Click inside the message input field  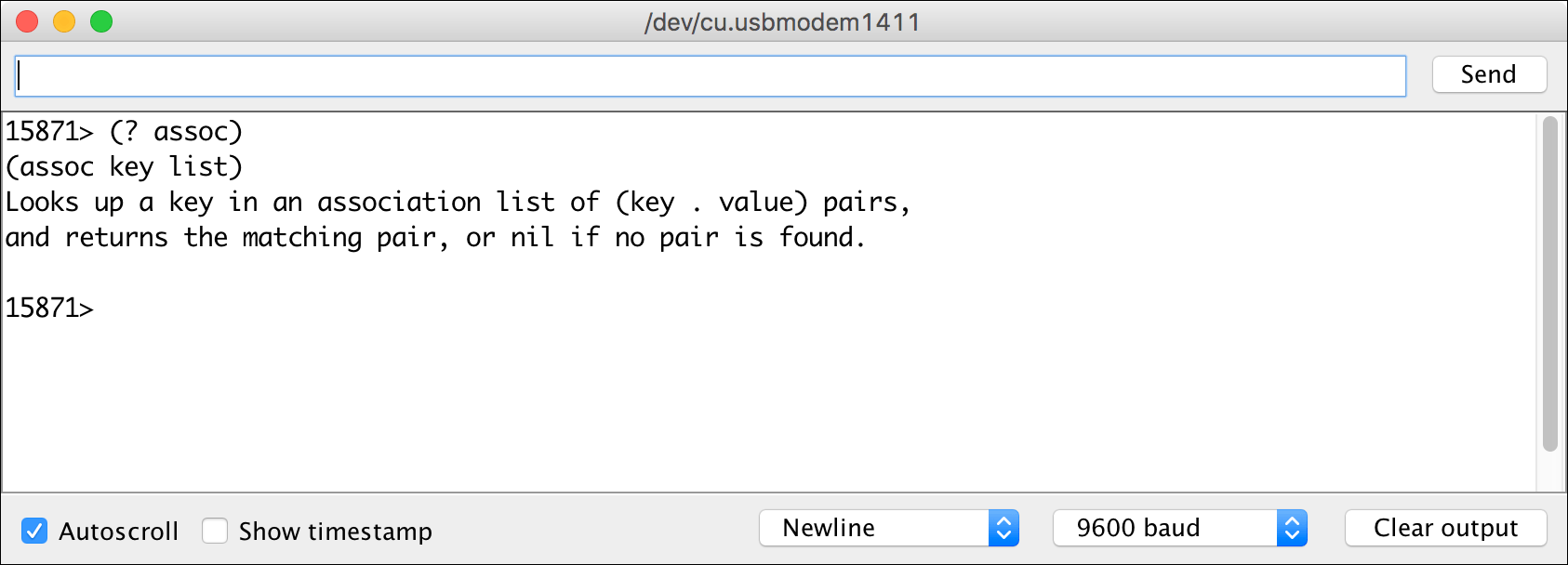[x=707, y=74]
